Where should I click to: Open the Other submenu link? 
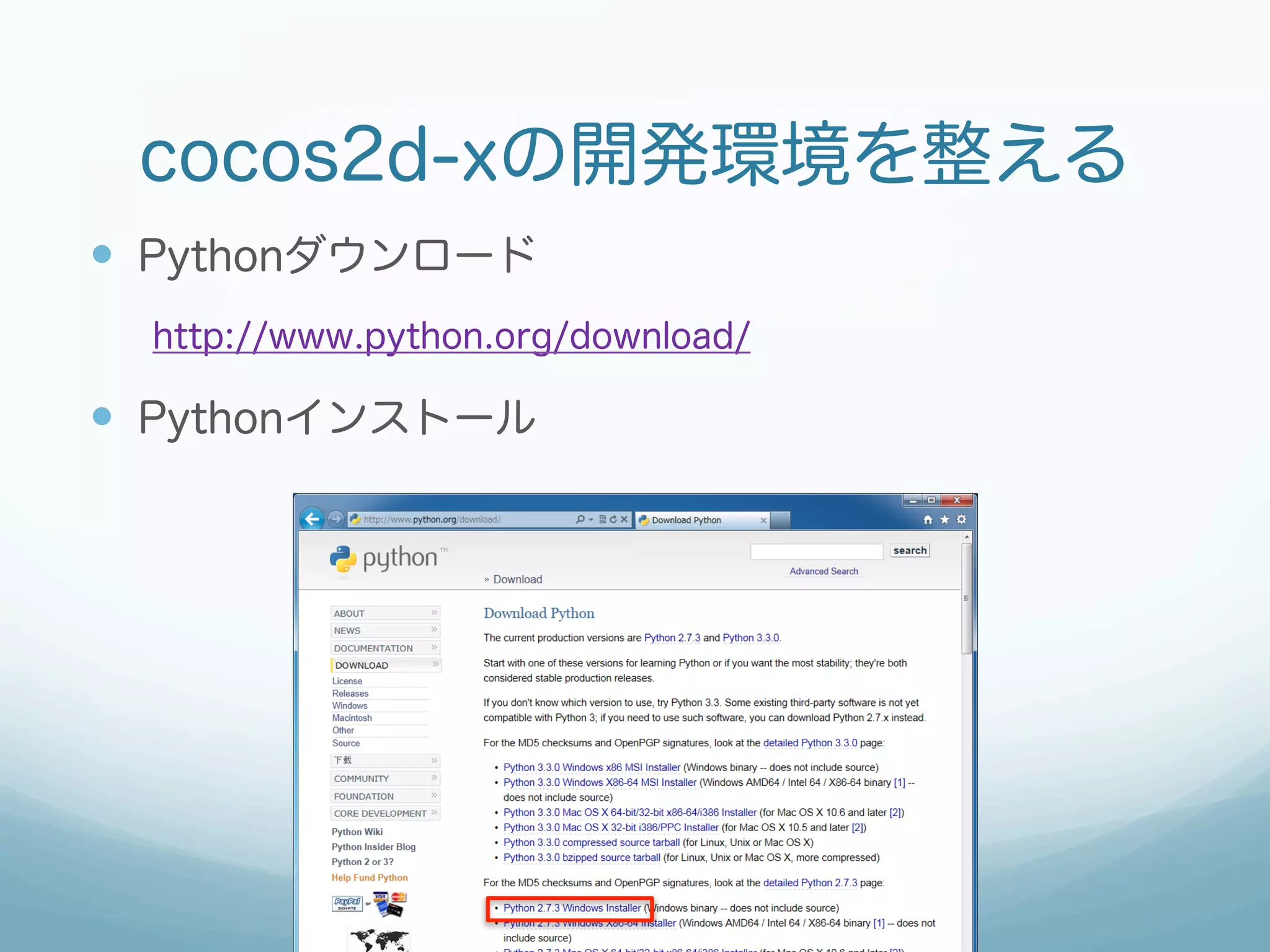pos(343,731)
